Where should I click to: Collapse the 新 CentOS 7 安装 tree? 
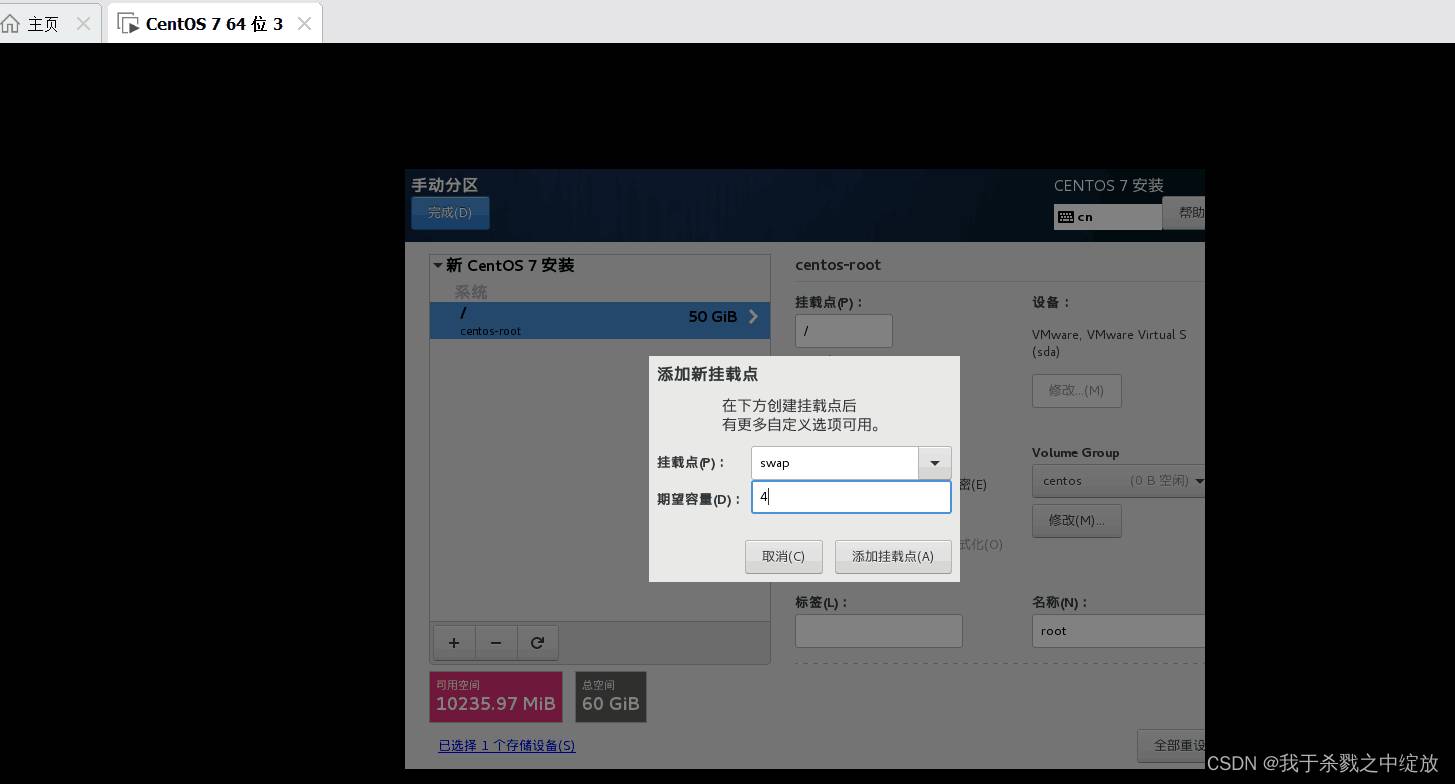(x=438, y=266)
